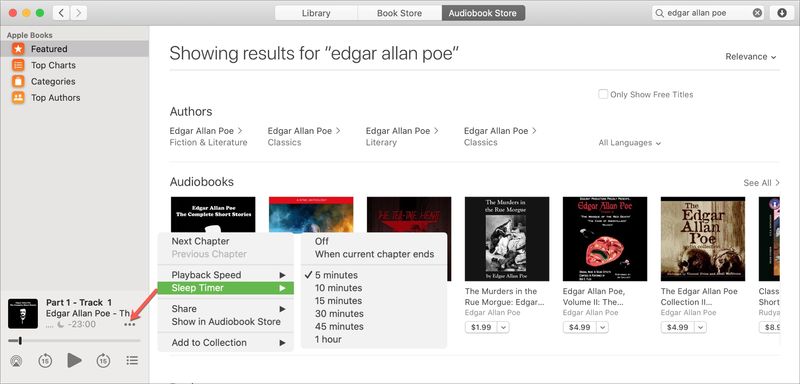The height and width of the screenshot is (384, 800).
Task: Clear the search field text
Action: pos(758,13)
